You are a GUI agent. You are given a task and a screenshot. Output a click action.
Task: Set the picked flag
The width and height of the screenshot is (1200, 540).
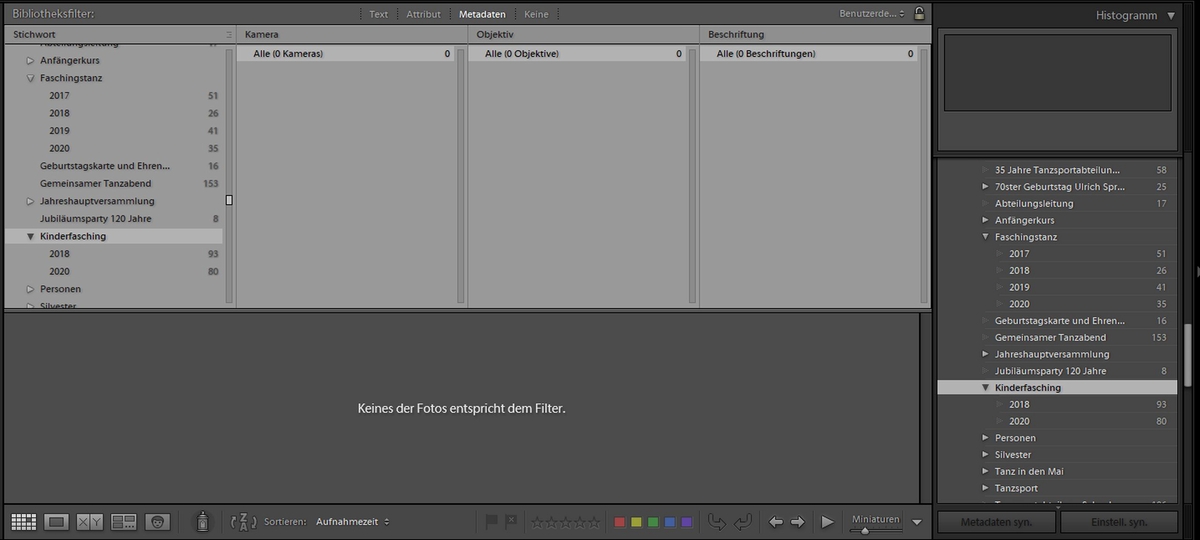pos(492,522)
